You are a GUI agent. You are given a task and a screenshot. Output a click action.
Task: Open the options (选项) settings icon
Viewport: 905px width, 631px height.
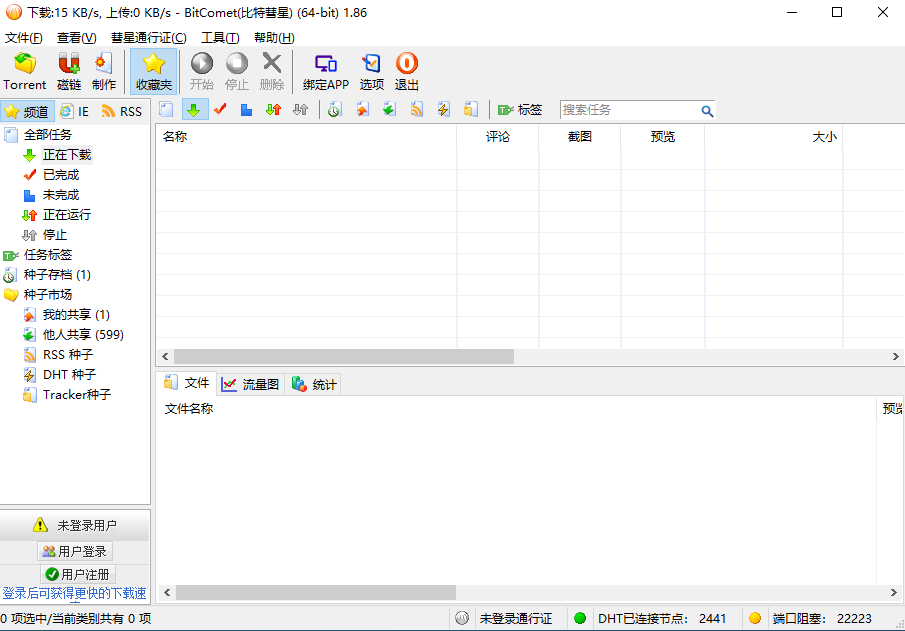[x=372, y=71]
